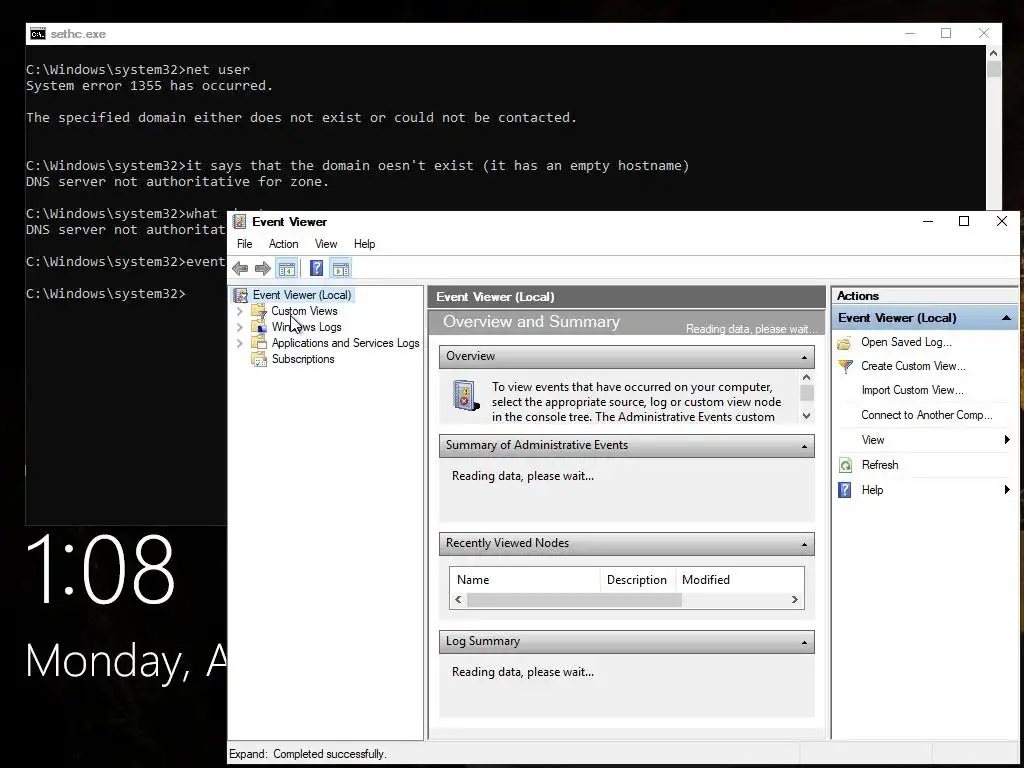
Task: Open the Help toolbar icon (question mark)
Action: [316, 268]
